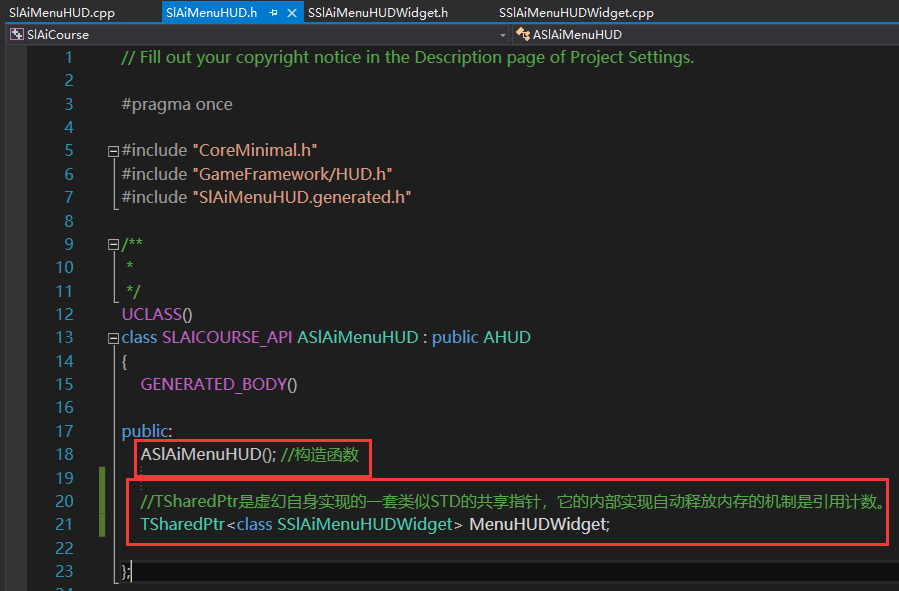The width and height of the screenshot is (899, 591).
Task: Close the SlAiMenuHUD.h tab
Action: coord(292,12)
